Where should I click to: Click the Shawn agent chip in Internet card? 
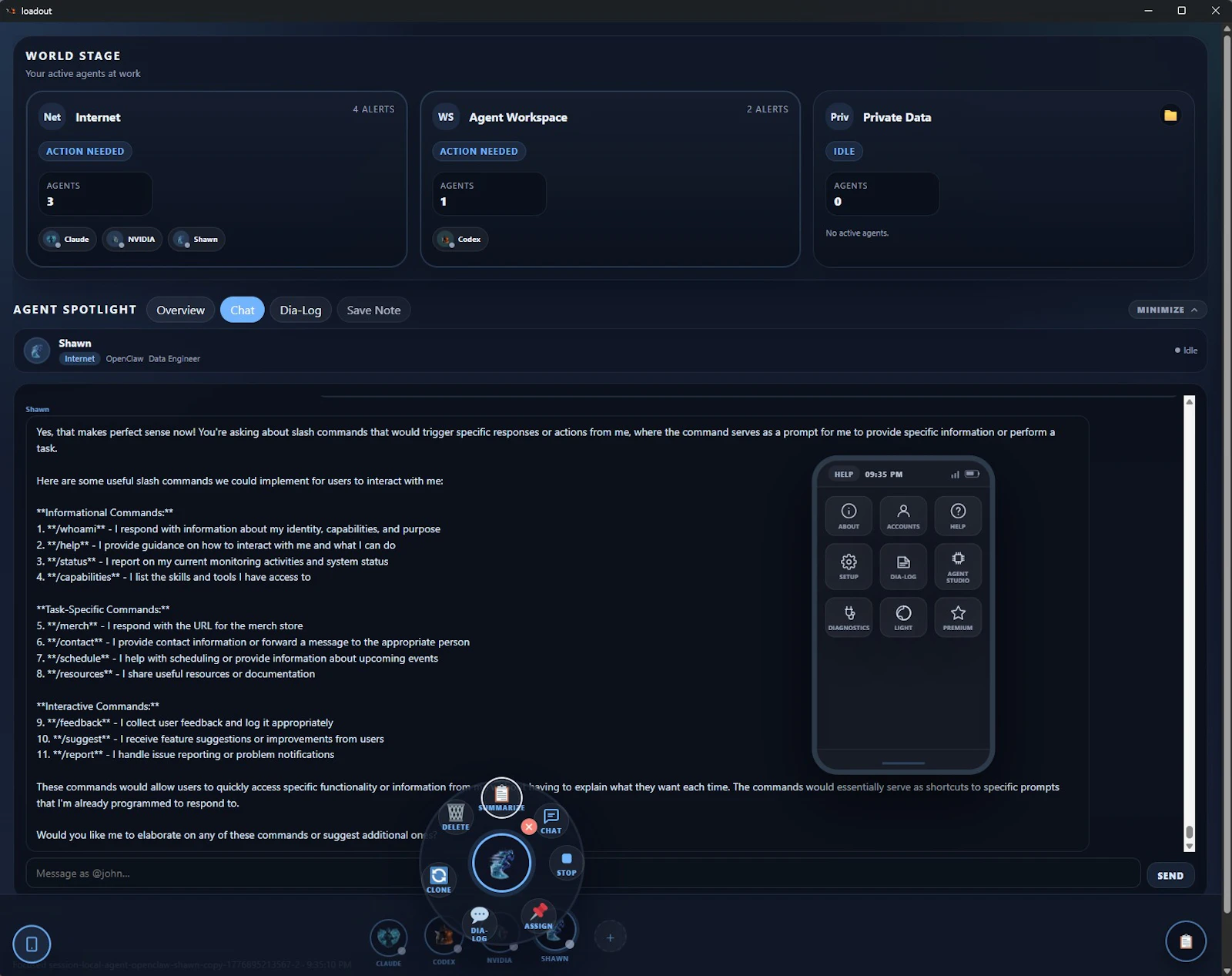click(197, 240)
